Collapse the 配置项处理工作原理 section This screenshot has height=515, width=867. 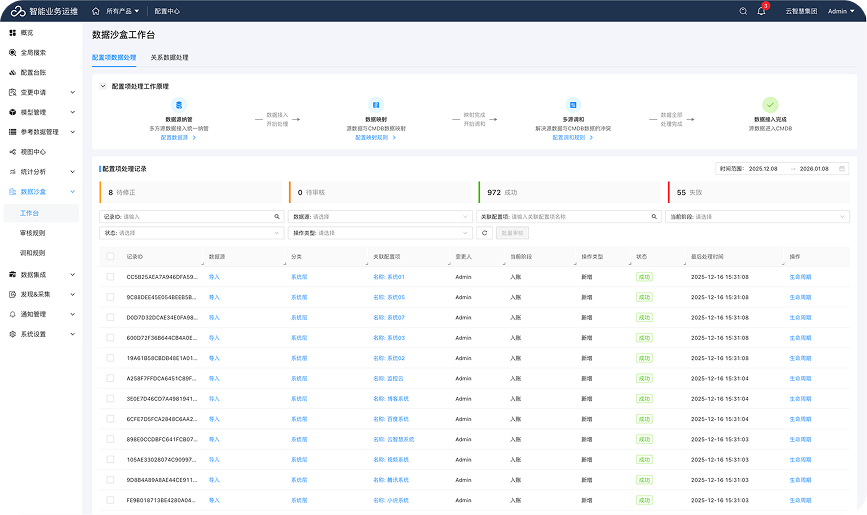point(103,86)
